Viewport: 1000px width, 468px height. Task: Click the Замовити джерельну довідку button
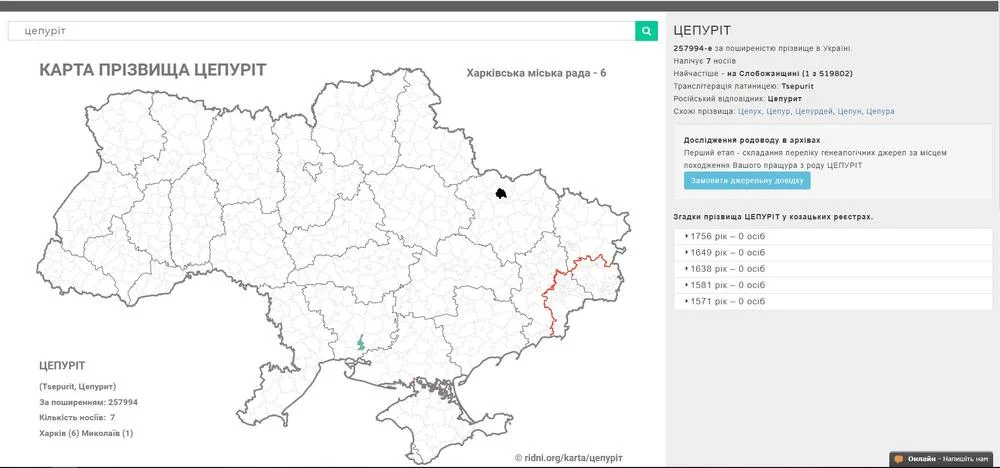747,180
